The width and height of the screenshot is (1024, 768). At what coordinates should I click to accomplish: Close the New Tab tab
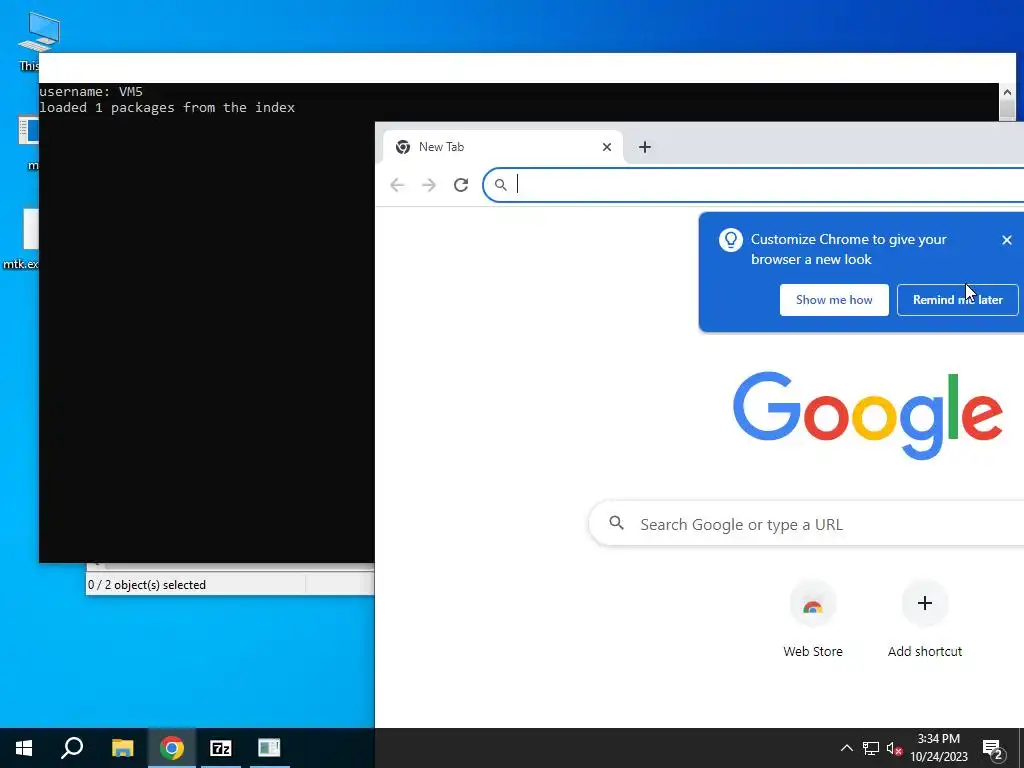(x=607, y=147)
